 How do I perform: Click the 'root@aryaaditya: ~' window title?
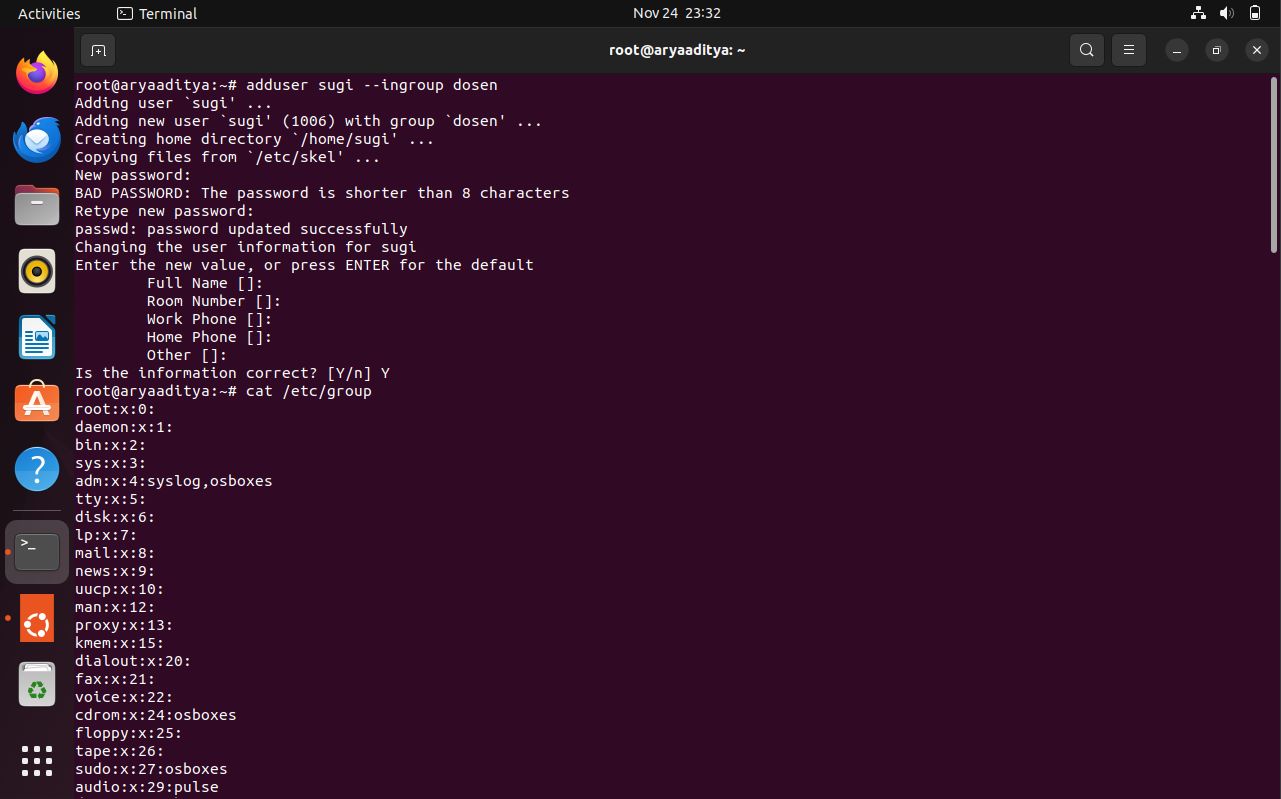coord(677,50)
